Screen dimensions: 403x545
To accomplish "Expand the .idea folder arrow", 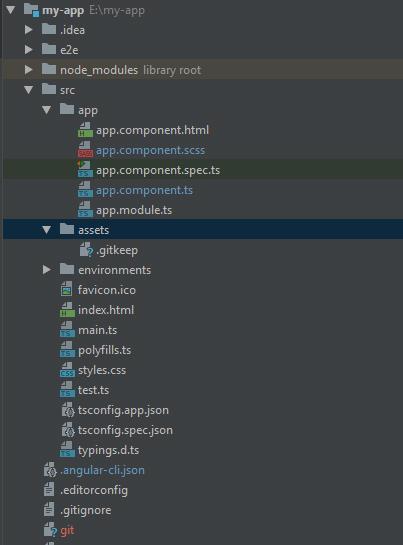I will point(29,30).
